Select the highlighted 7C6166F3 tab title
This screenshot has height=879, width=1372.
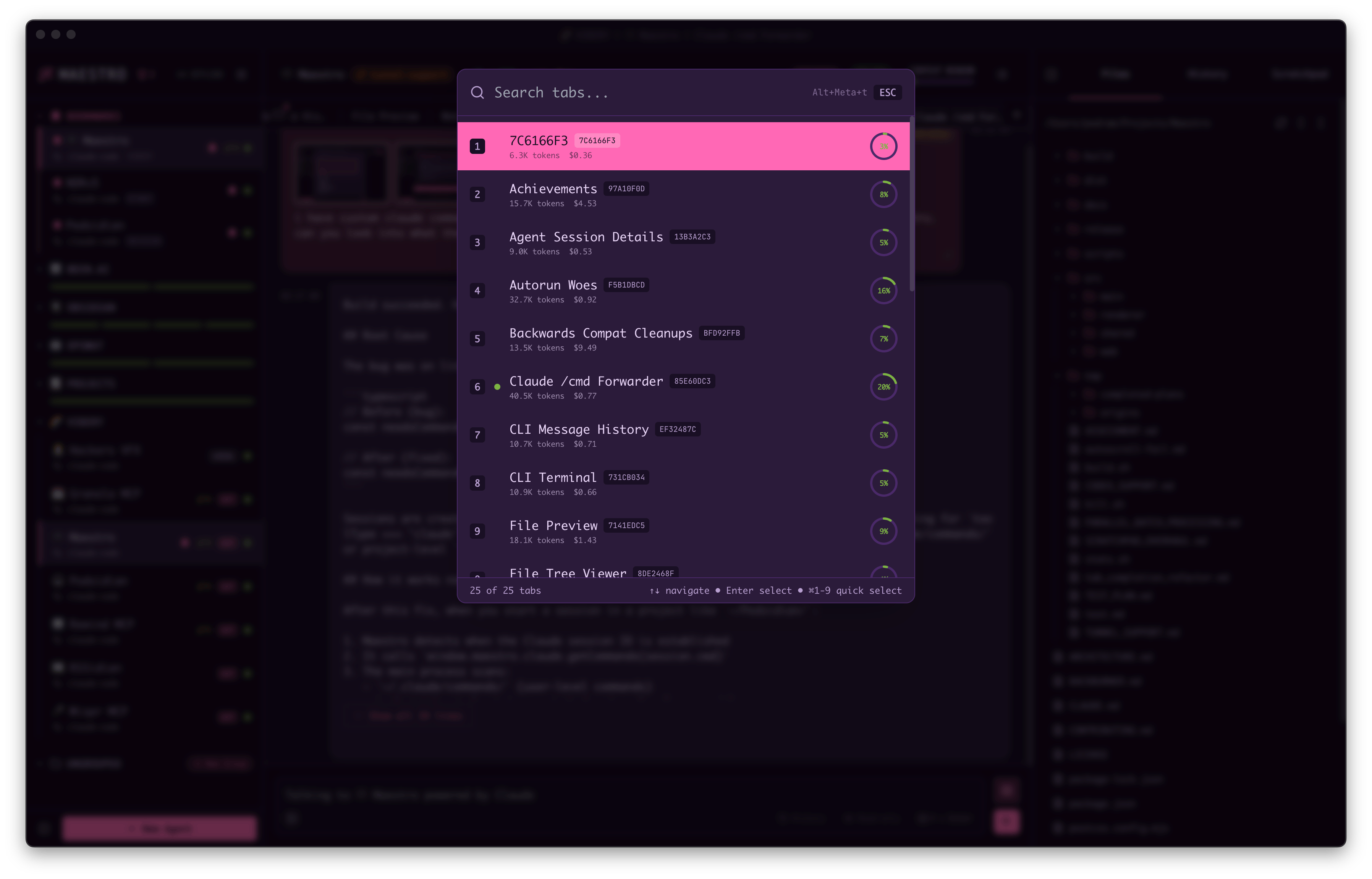pos(539,141)
